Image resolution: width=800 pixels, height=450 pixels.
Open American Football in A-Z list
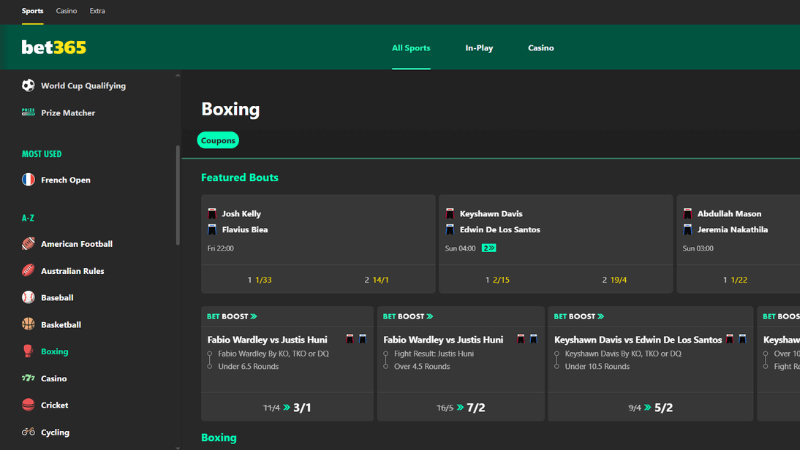(77, 244)
